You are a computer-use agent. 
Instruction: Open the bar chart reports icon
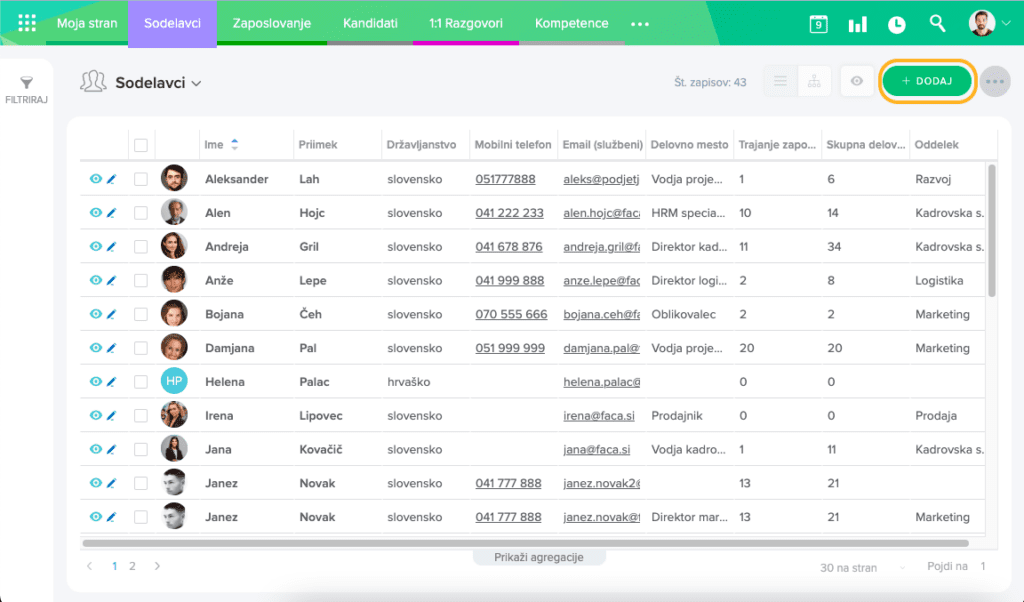tap(858, 24)
